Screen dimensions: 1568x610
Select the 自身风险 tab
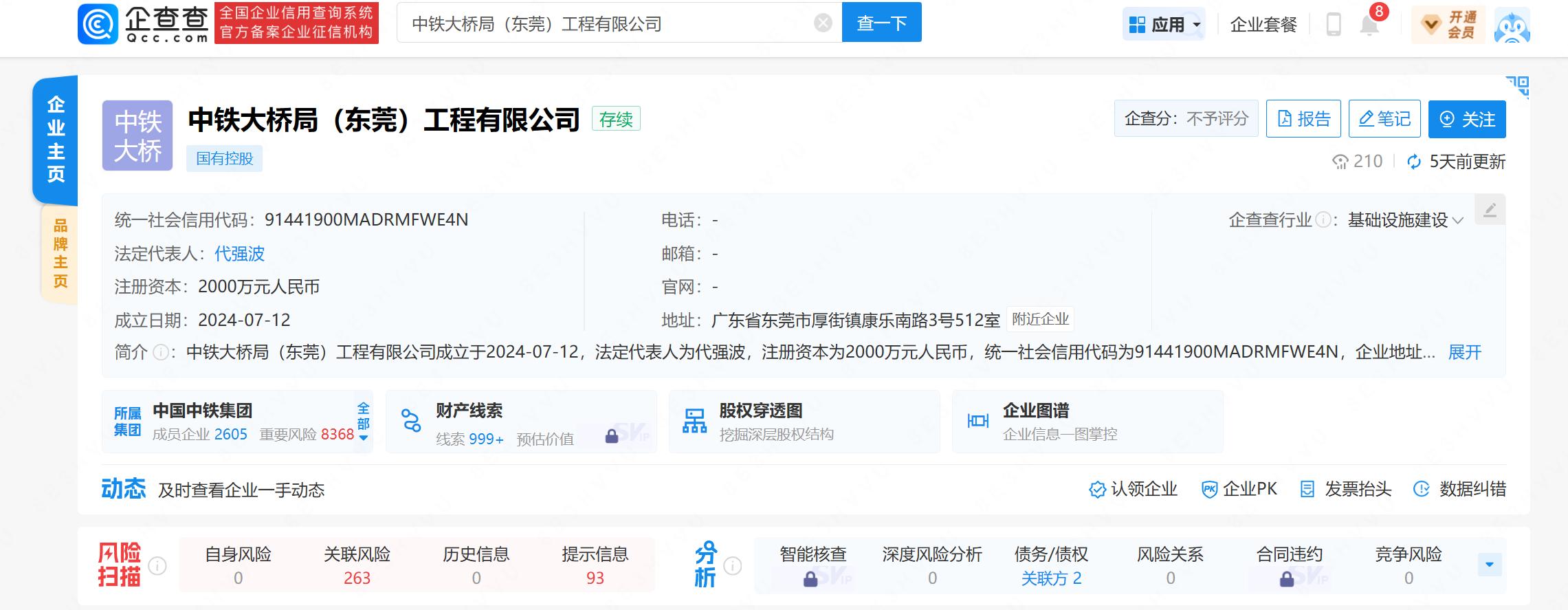[x=239, y=565]
